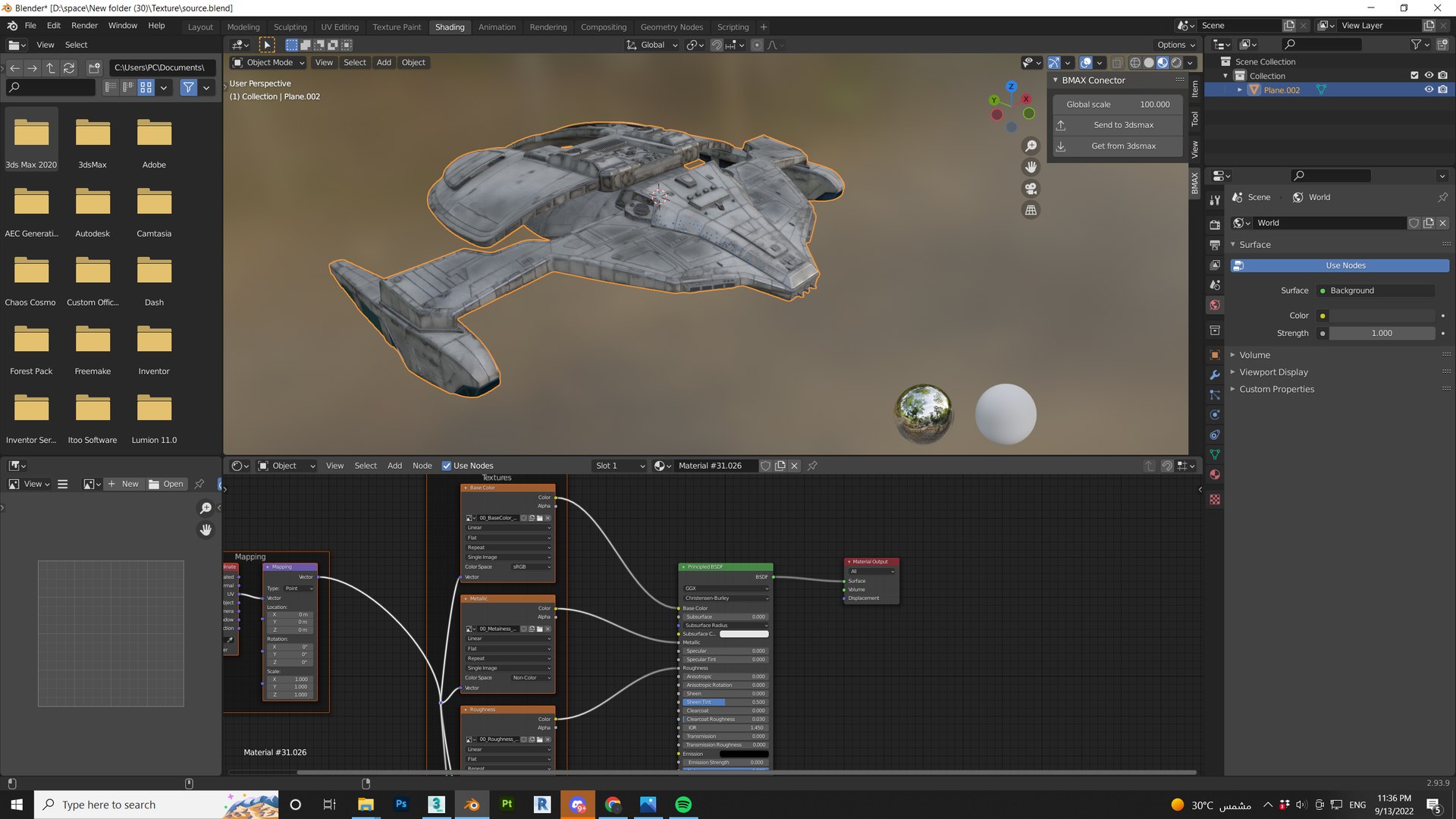Switch file browser to thumbnail display mode
This screenshot has height=819, width=1456.
point(146,88)
